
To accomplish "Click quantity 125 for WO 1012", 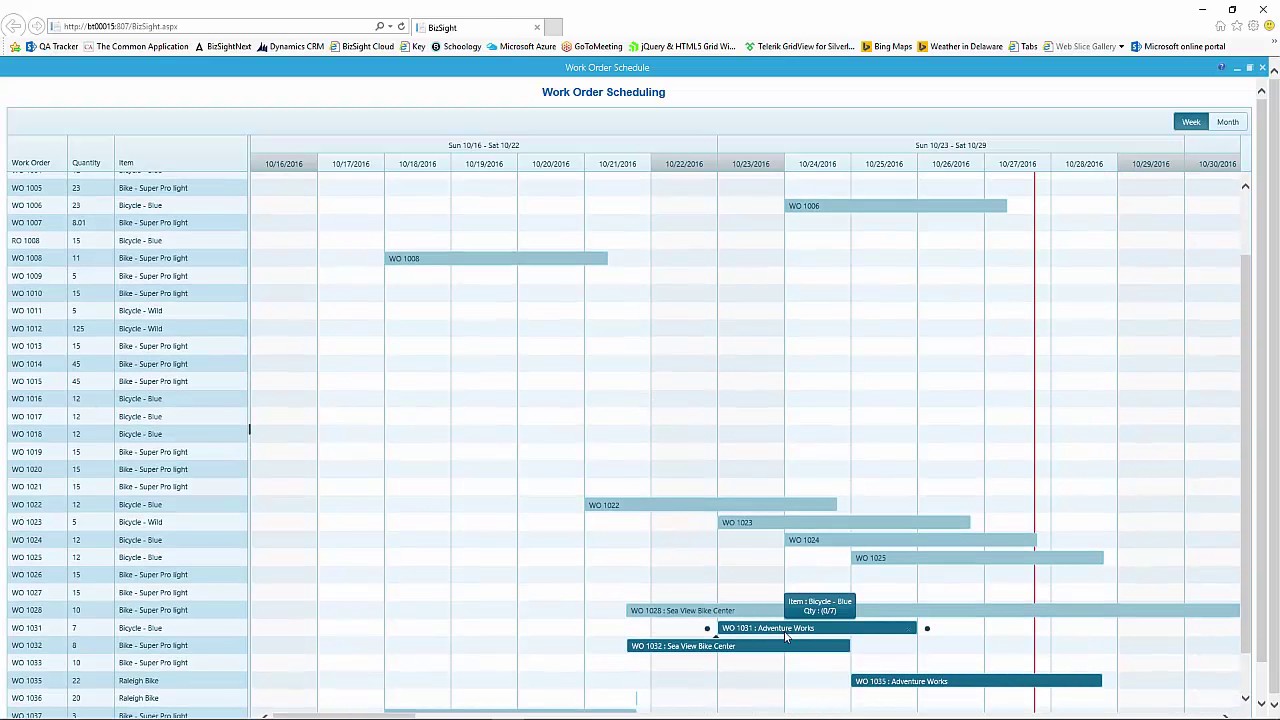I will click(77, 329).
